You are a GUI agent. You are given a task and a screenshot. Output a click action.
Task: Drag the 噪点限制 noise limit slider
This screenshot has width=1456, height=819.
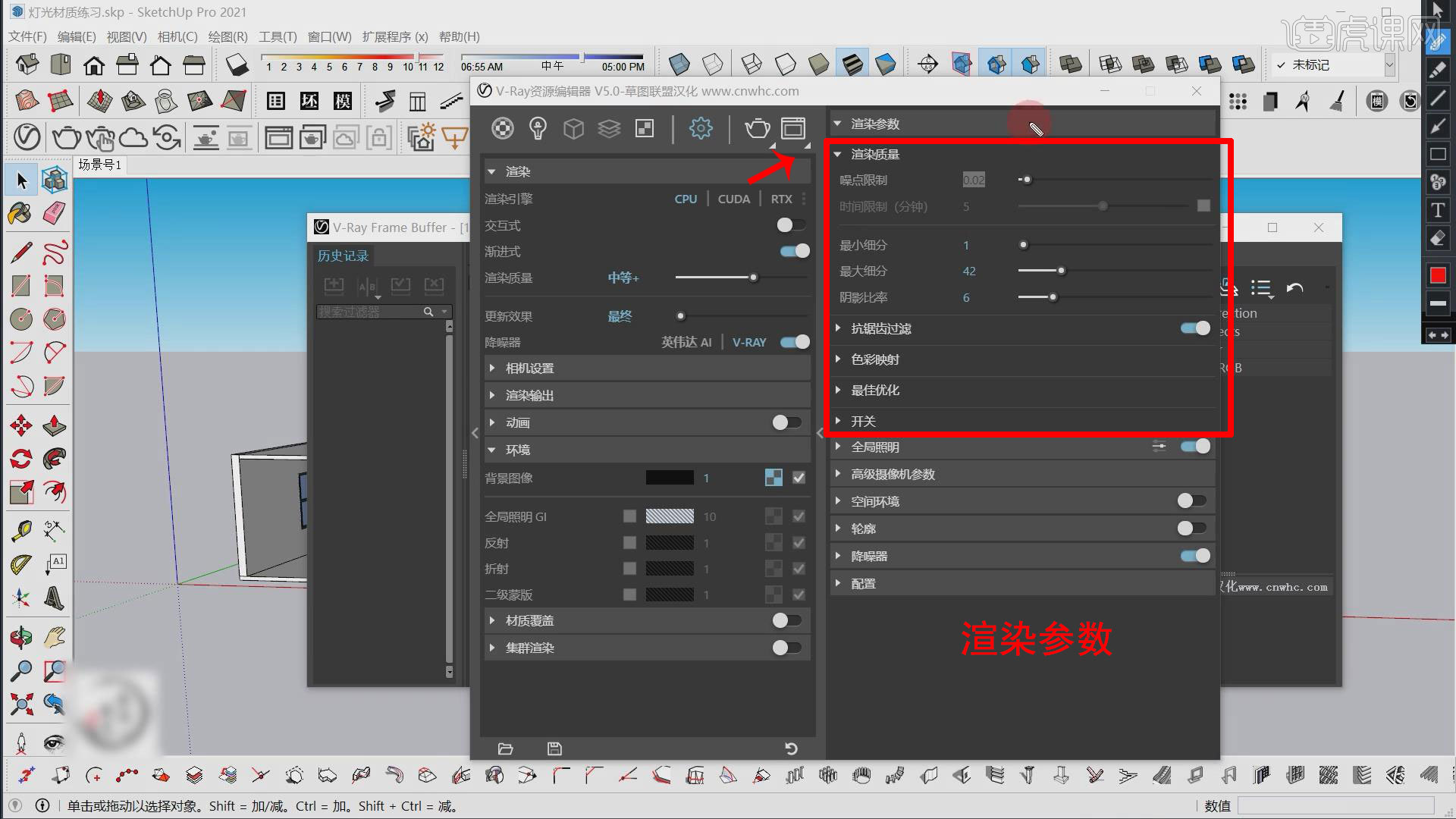coord(1025,179)
